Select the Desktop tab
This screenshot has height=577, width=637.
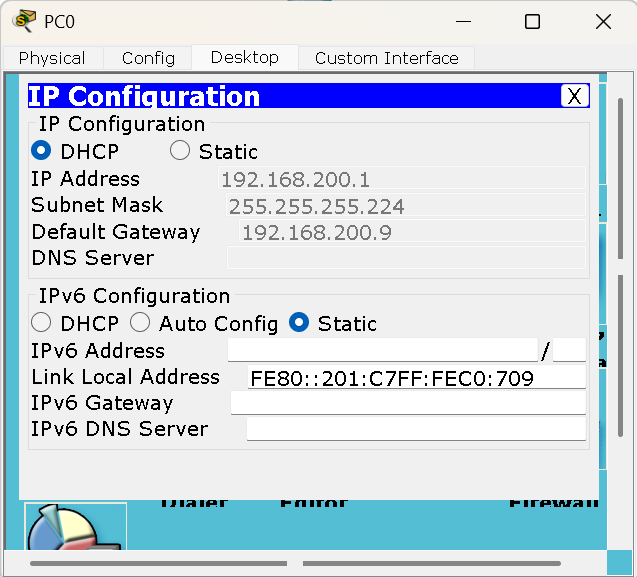pyautogui.click(x=244, y=57)
